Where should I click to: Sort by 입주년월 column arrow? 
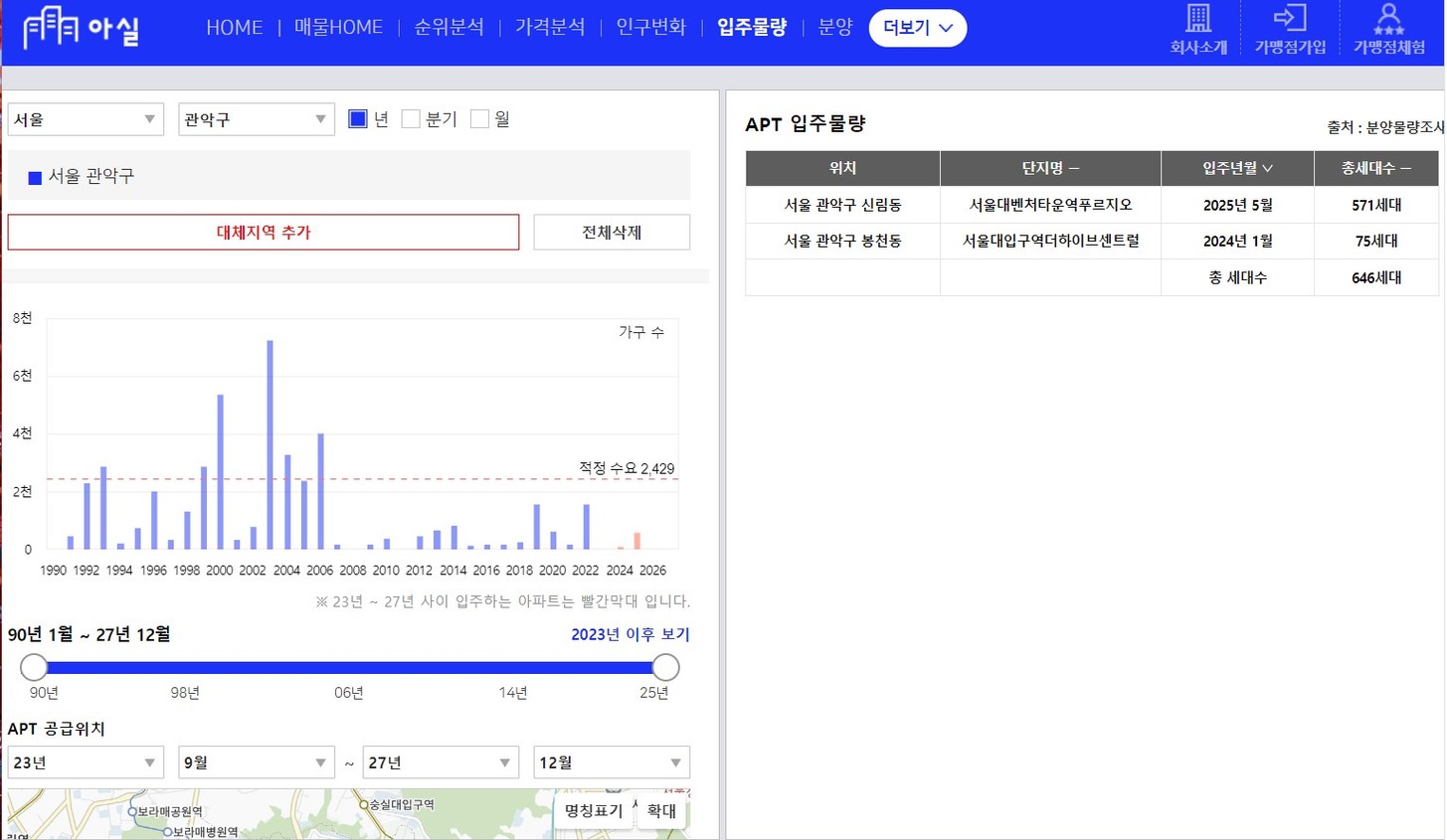coord(1267,169)
